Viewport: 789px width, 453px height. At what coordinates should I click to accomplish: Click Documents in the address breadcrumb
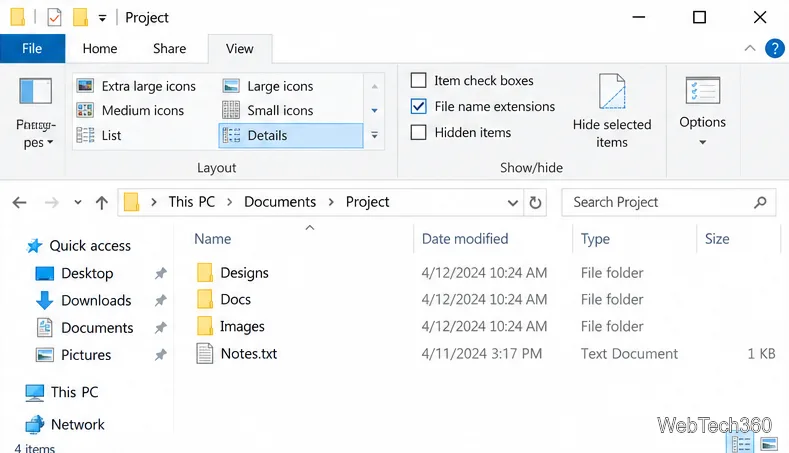click(280, 202)
